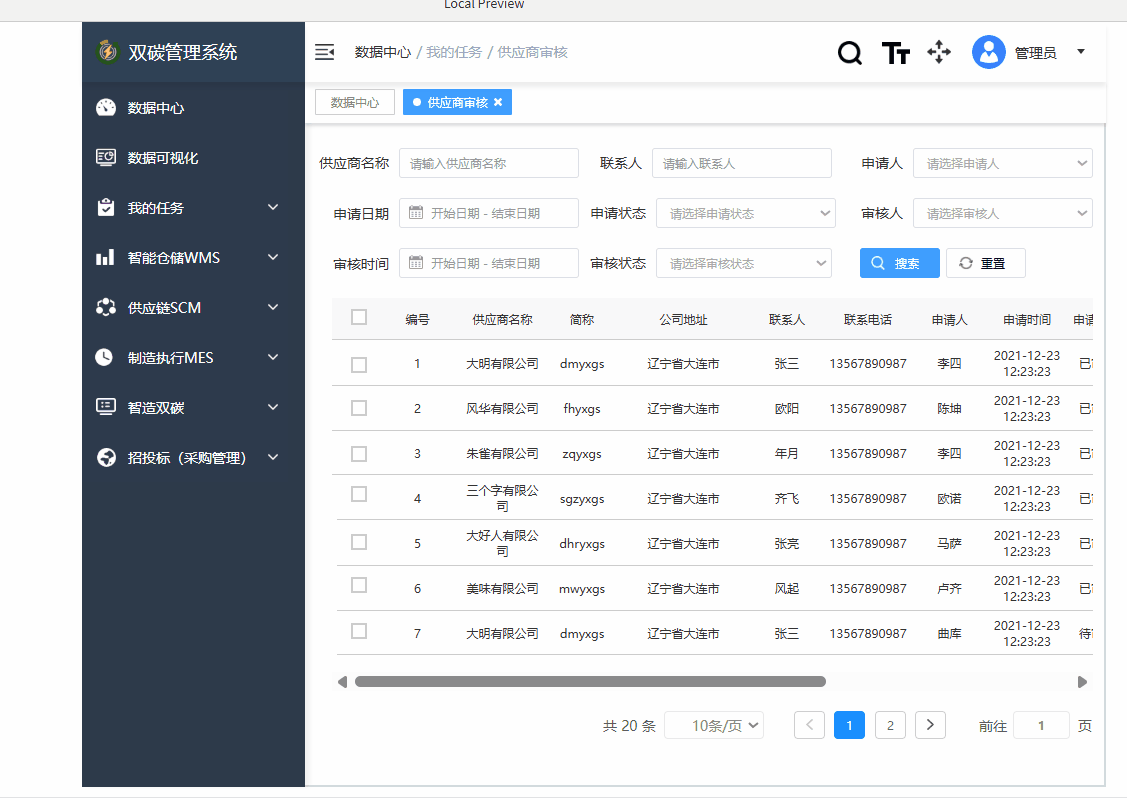
Task: Click the Tt font size icon
Action: click(x=895, y=52)
